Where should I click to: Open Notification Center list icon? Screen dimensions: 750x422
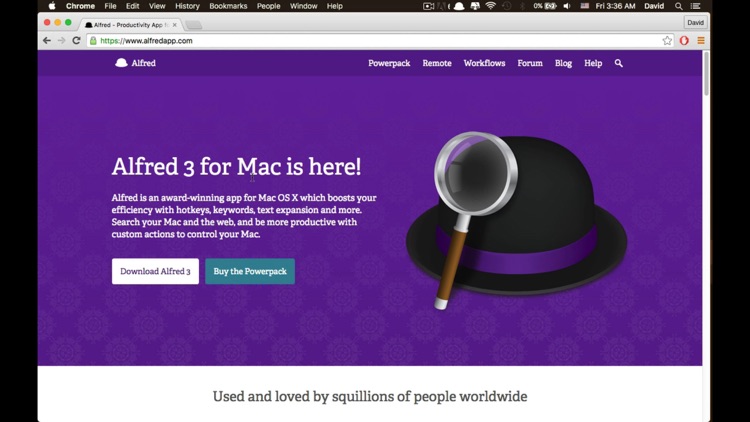pos(695,6)
